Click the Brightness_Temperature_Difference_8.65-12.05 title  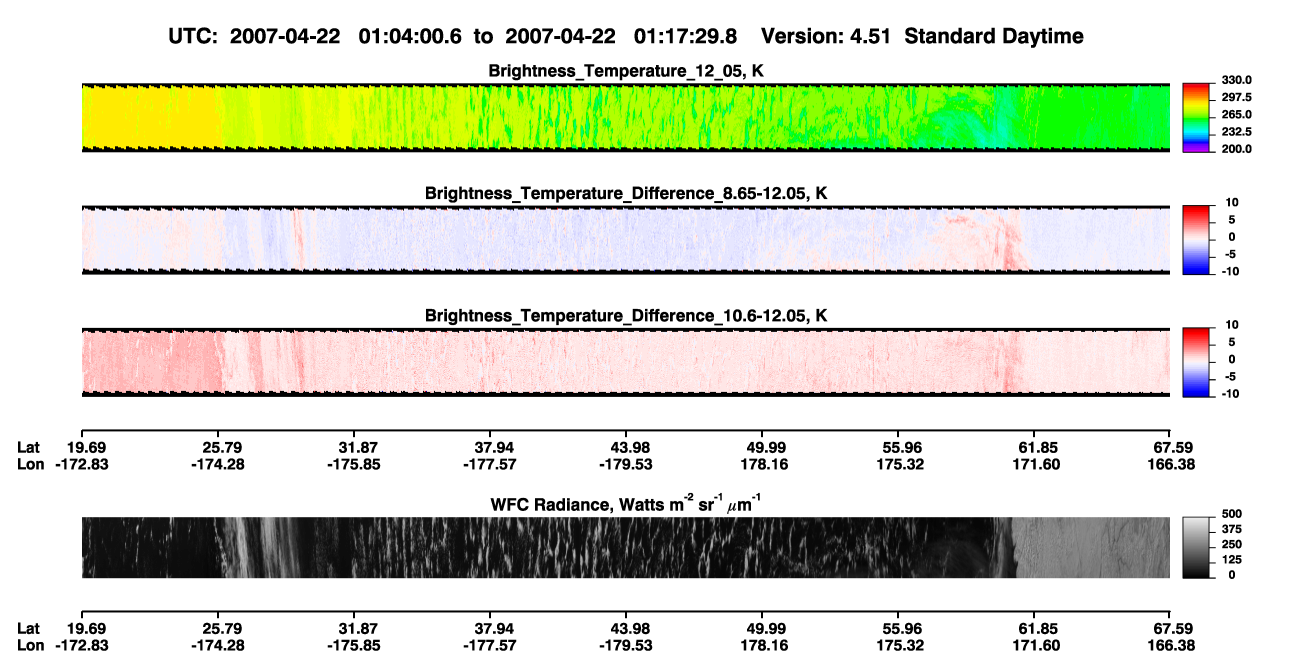(x=626, y=192)
